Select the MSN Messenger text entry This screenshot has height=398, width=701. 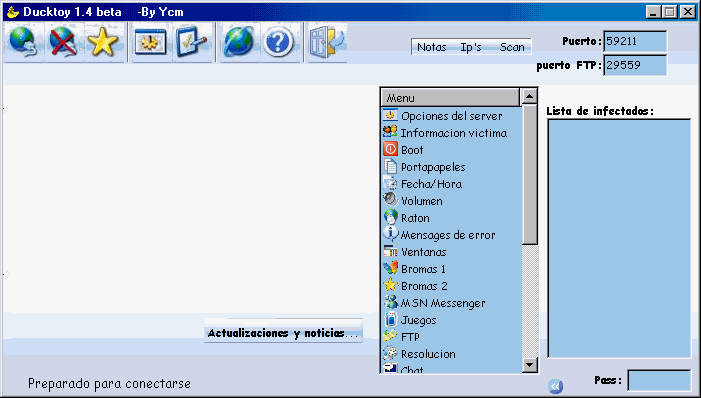[443, 303]
